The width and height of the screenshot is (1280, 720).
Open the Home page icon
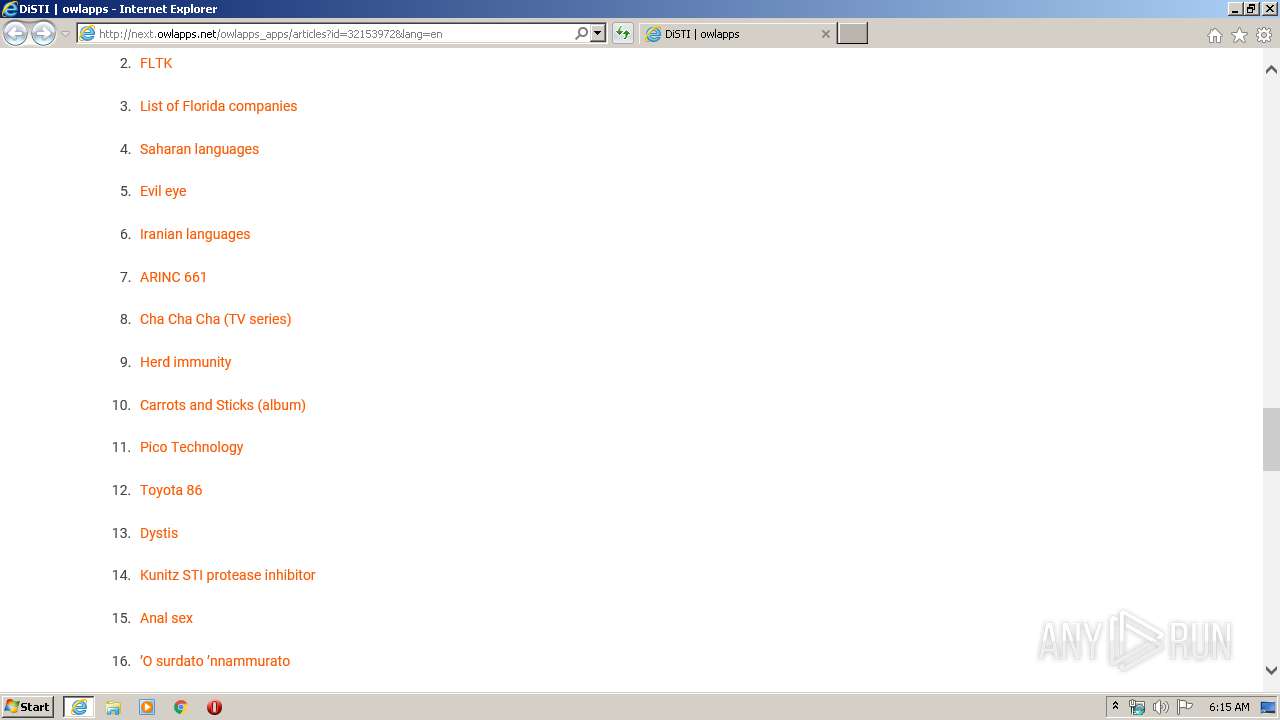pos(1214,35)
